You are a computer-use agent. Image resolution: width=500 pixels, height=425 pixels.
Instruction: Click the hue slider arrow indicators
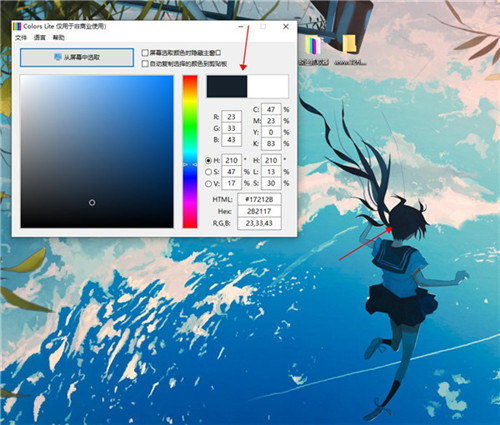190,164
